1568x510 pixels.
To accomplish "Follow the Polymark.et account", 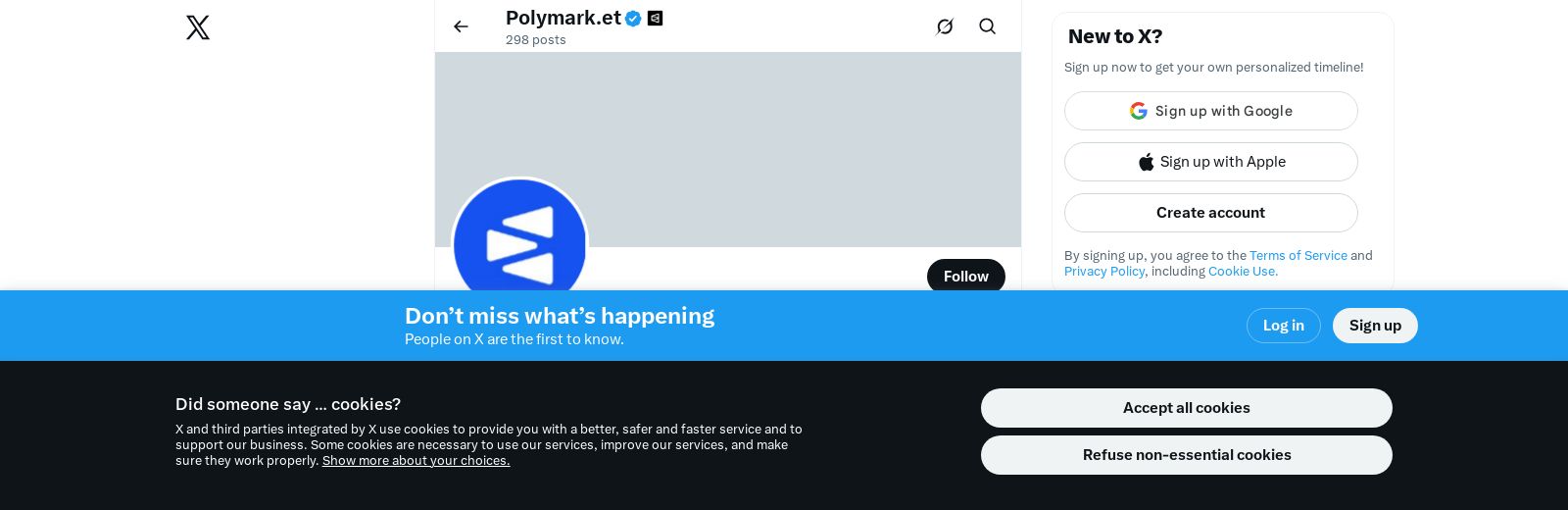I will pyautogui.click(x=965, y=277).
